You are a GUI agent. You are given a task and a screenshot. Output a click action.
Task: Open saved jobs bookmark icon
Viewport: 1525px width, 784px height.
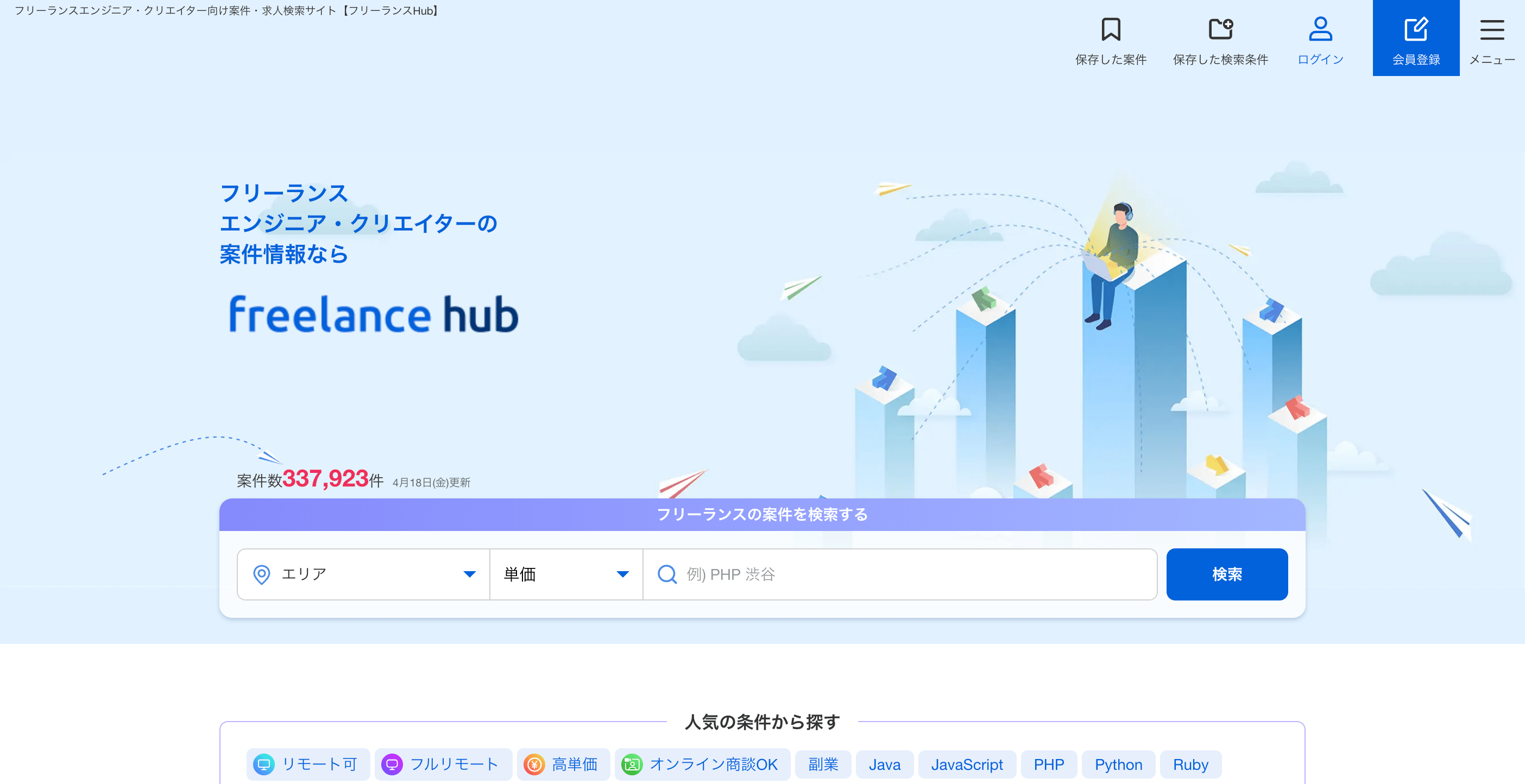(1111, 29)
